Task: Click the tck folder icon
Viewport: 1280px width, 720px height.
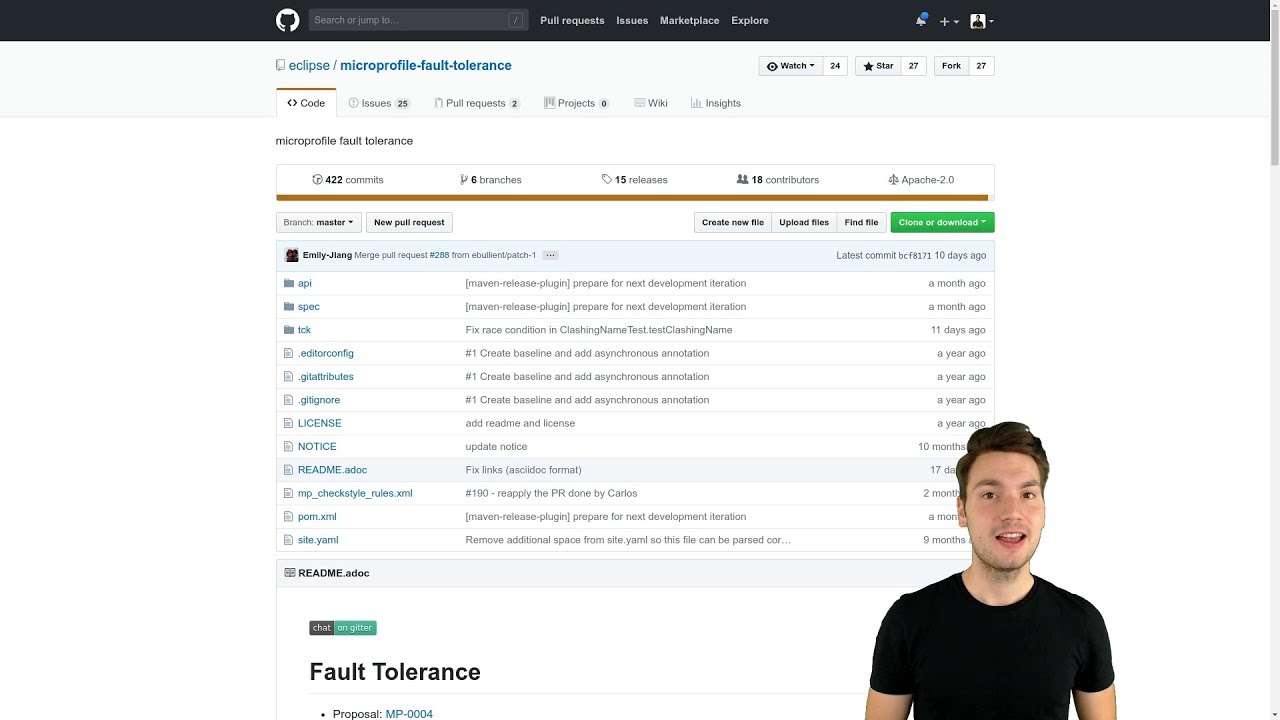Action: click(289, 330)
